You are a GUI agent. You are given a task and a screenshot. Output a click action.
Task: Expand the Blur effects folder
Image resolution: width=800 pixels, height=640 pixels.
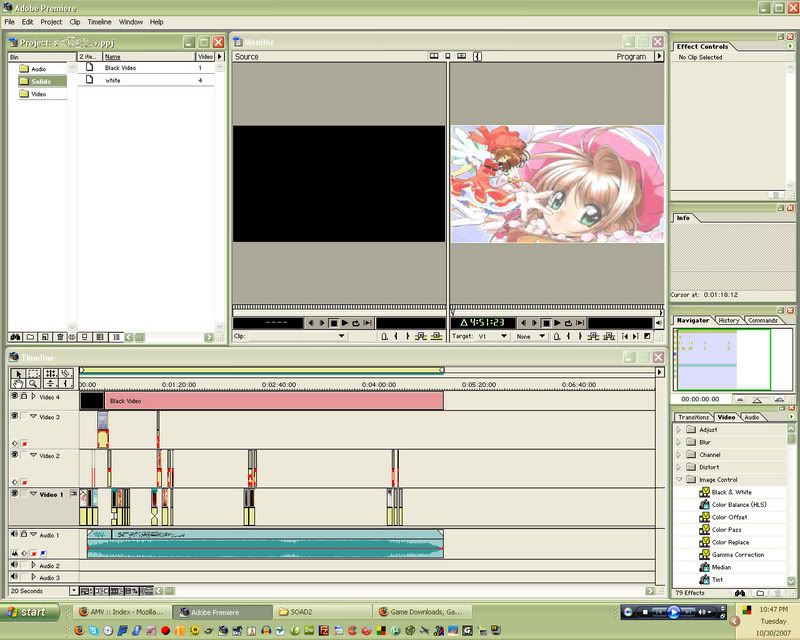(x=679, y=442)
